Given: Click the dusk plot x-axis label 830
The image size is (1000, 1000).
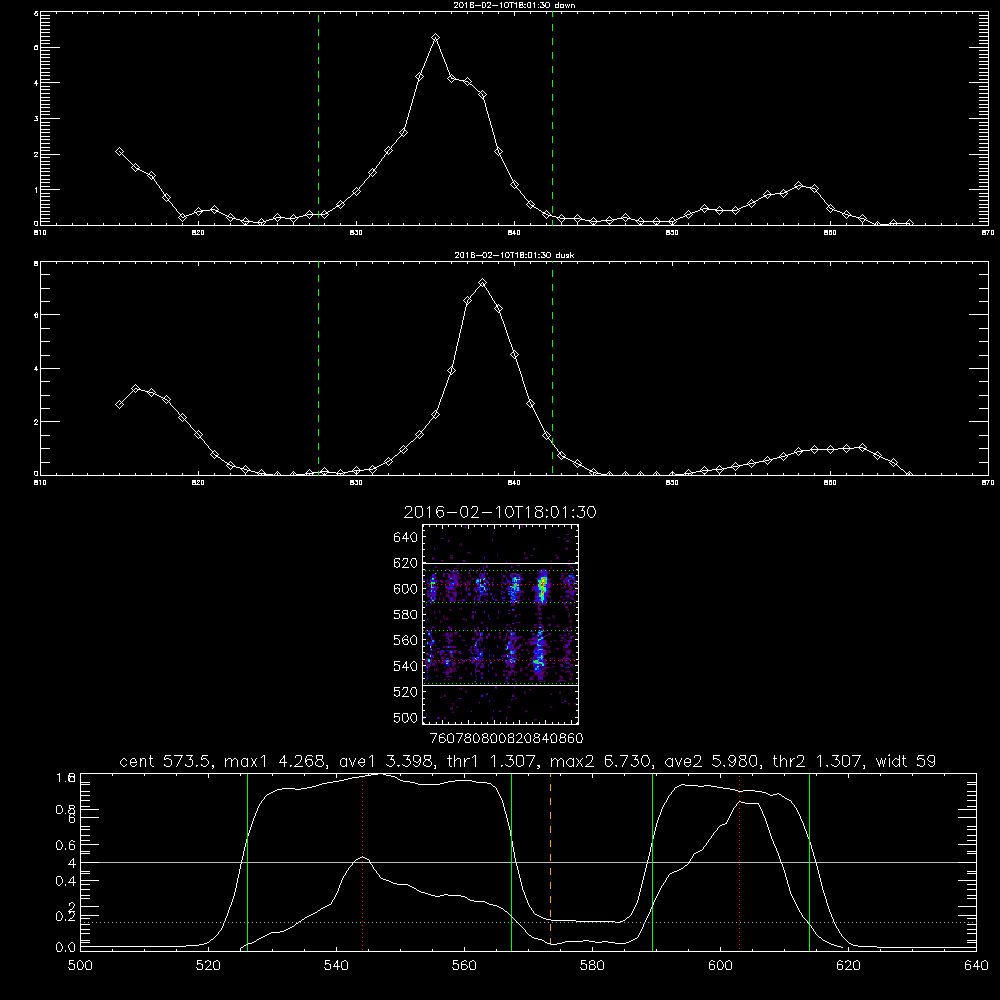Looking at the screenshot, I should click(356, 483).
